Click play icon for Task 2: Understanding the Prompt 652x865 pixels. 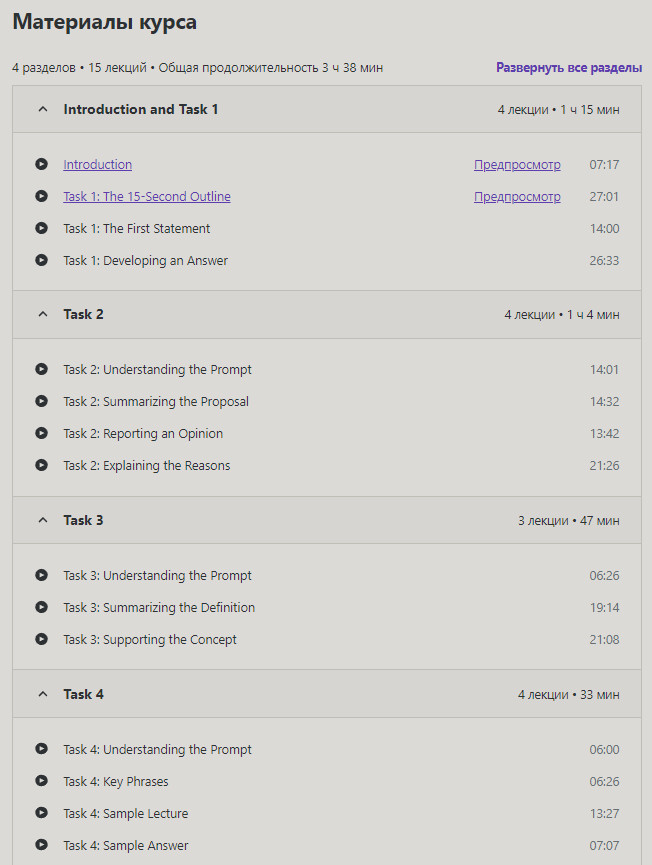pos(41,369)
